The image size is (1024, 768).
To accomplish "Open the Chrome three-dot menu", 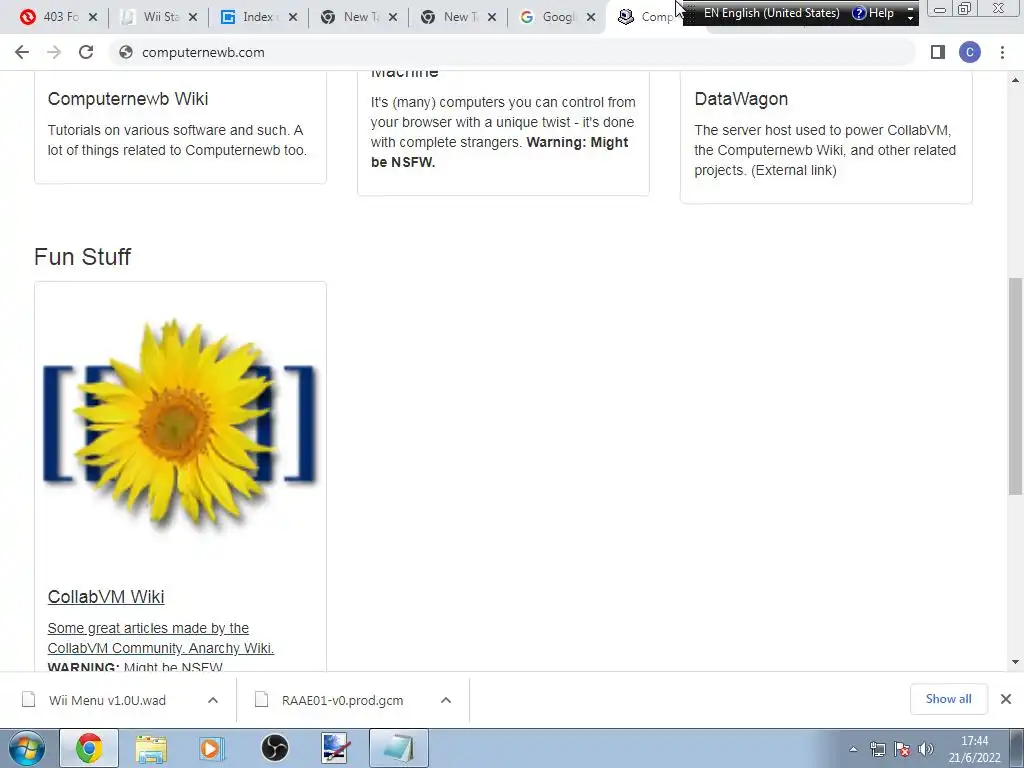I will coord(1002,52).
